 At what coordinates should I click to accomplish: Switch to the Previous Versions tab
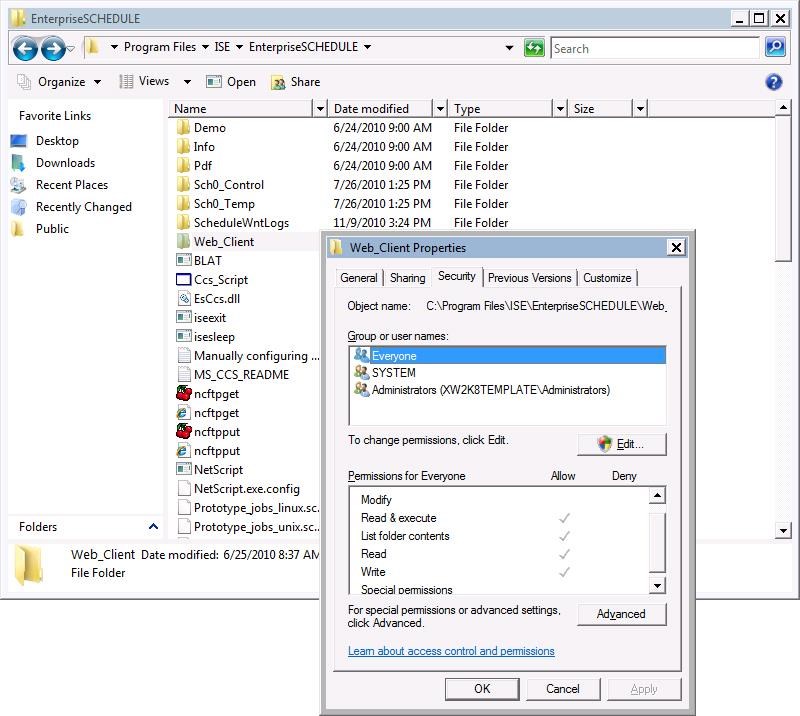[529, 278]
